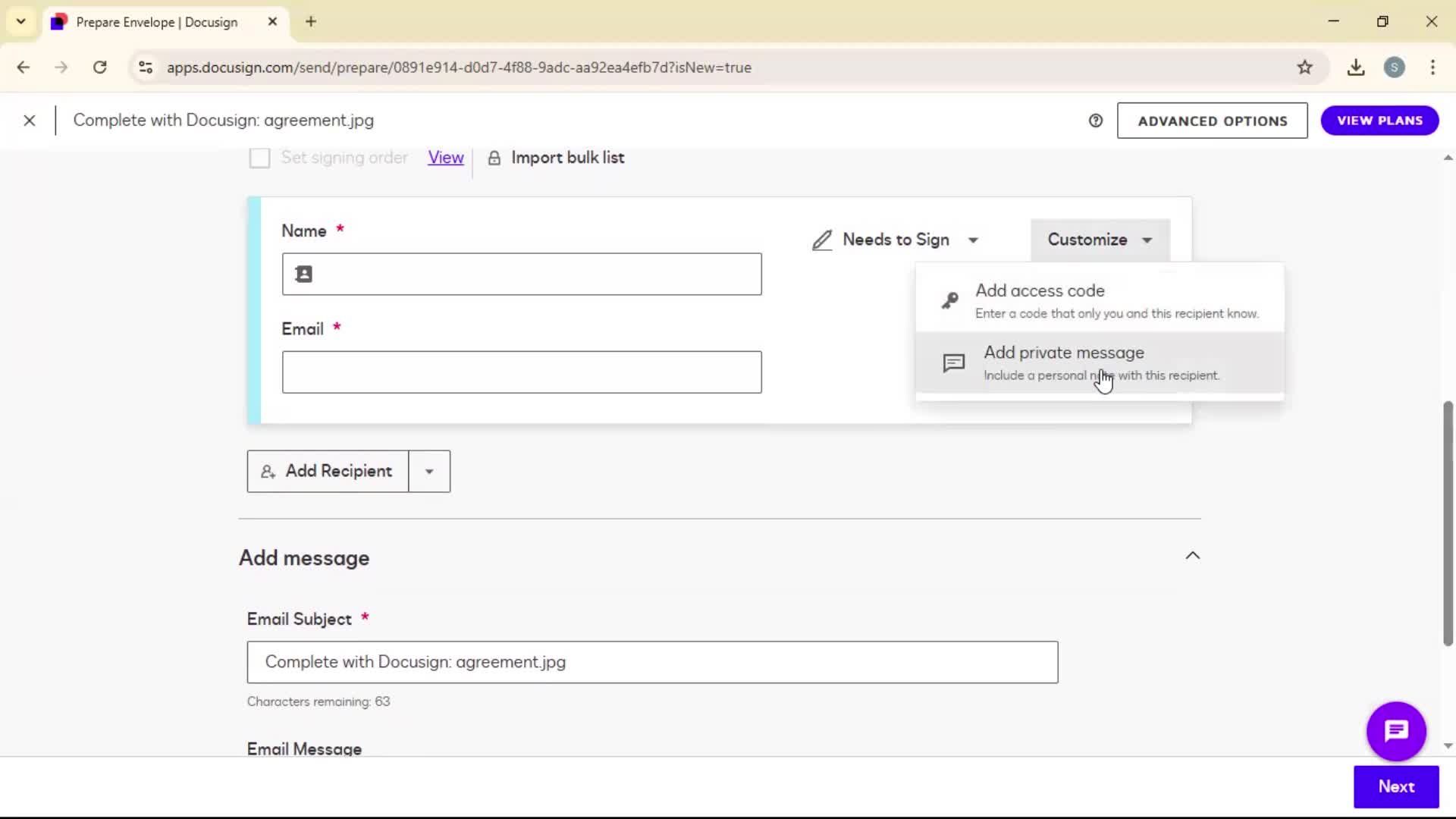Open the tab search dropdown arrow

click(x=21, y=21)
